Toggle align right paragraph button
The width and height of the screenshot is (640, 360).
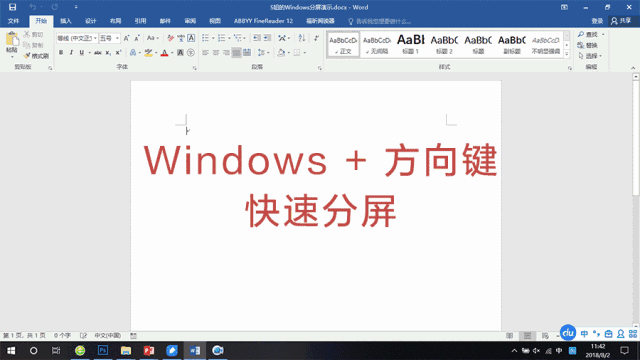[x=226, y=53]
